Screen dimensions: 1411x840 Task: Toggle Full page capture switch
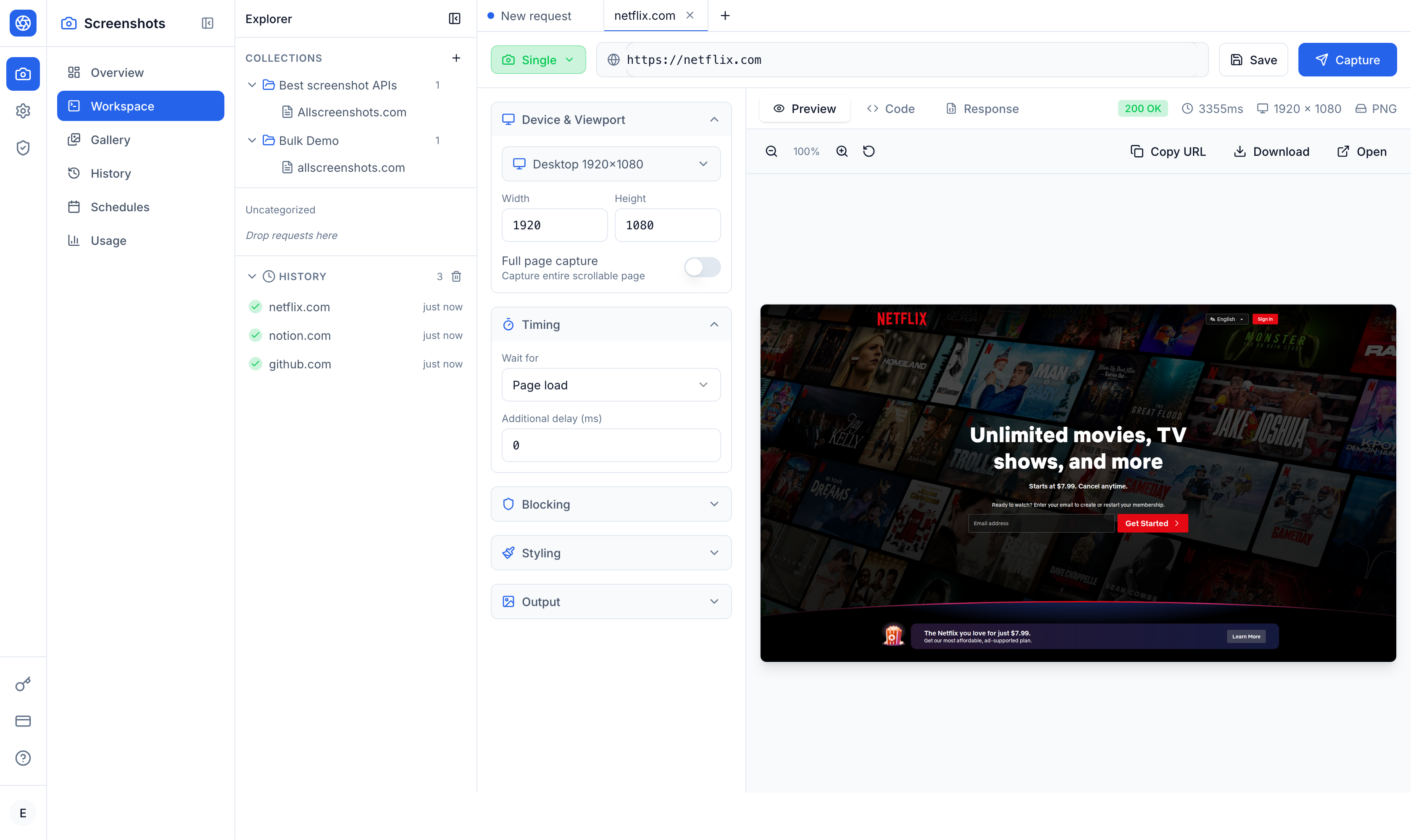[702, 267]
